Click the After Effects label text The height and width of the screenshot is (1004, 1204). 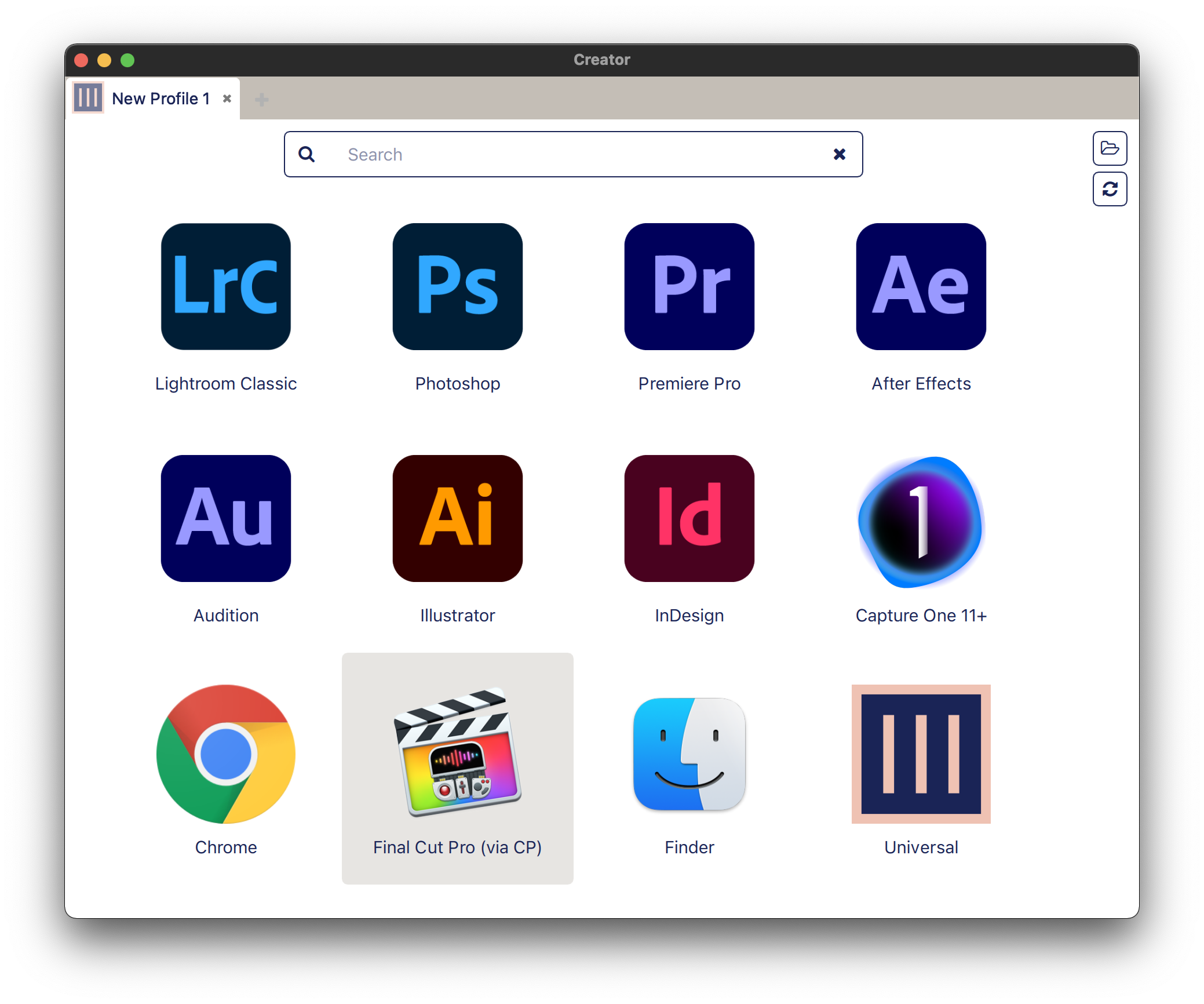(x=921, y=384)
